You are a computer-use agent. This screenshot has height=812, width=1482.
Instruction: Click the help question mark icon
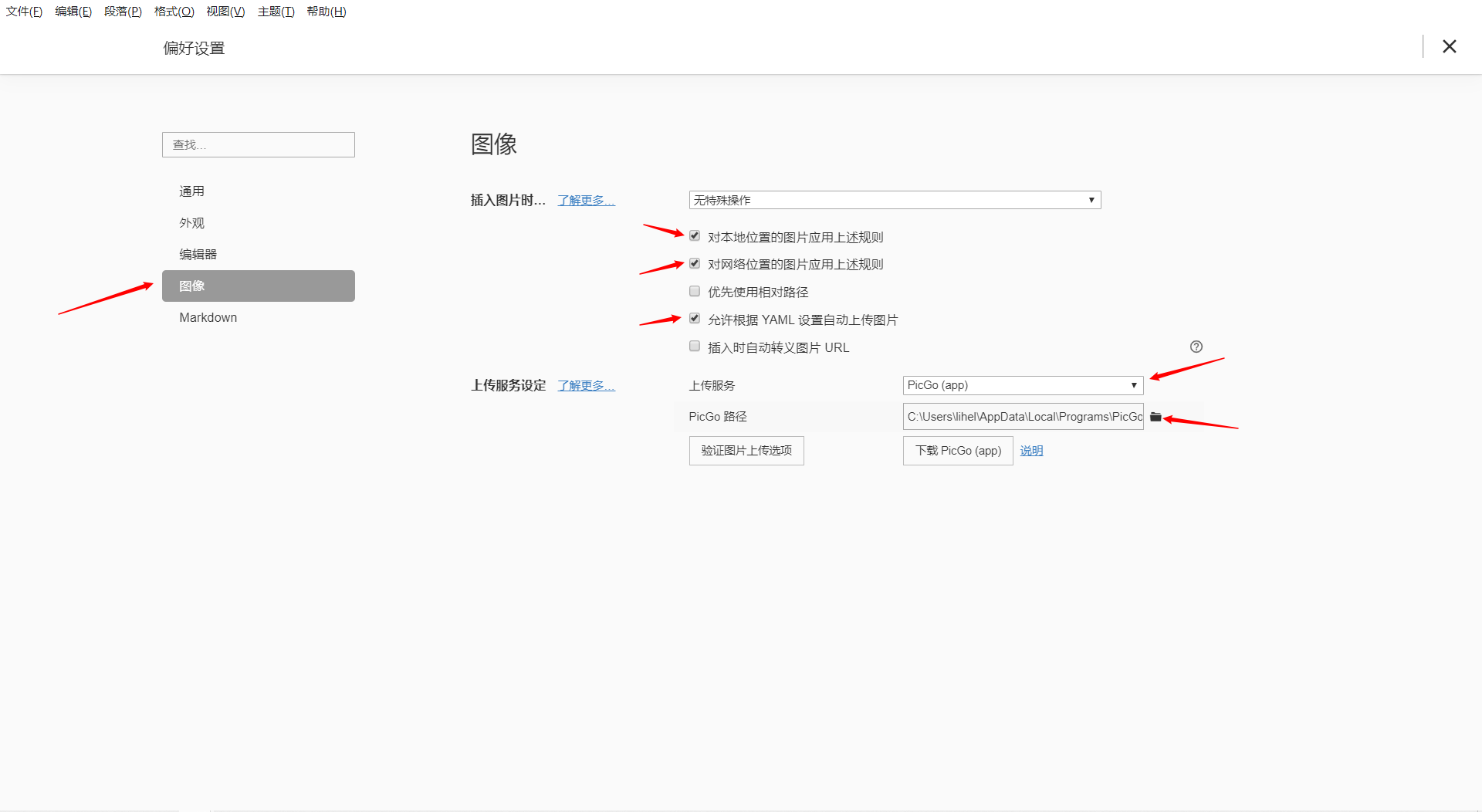[1196, 347]
